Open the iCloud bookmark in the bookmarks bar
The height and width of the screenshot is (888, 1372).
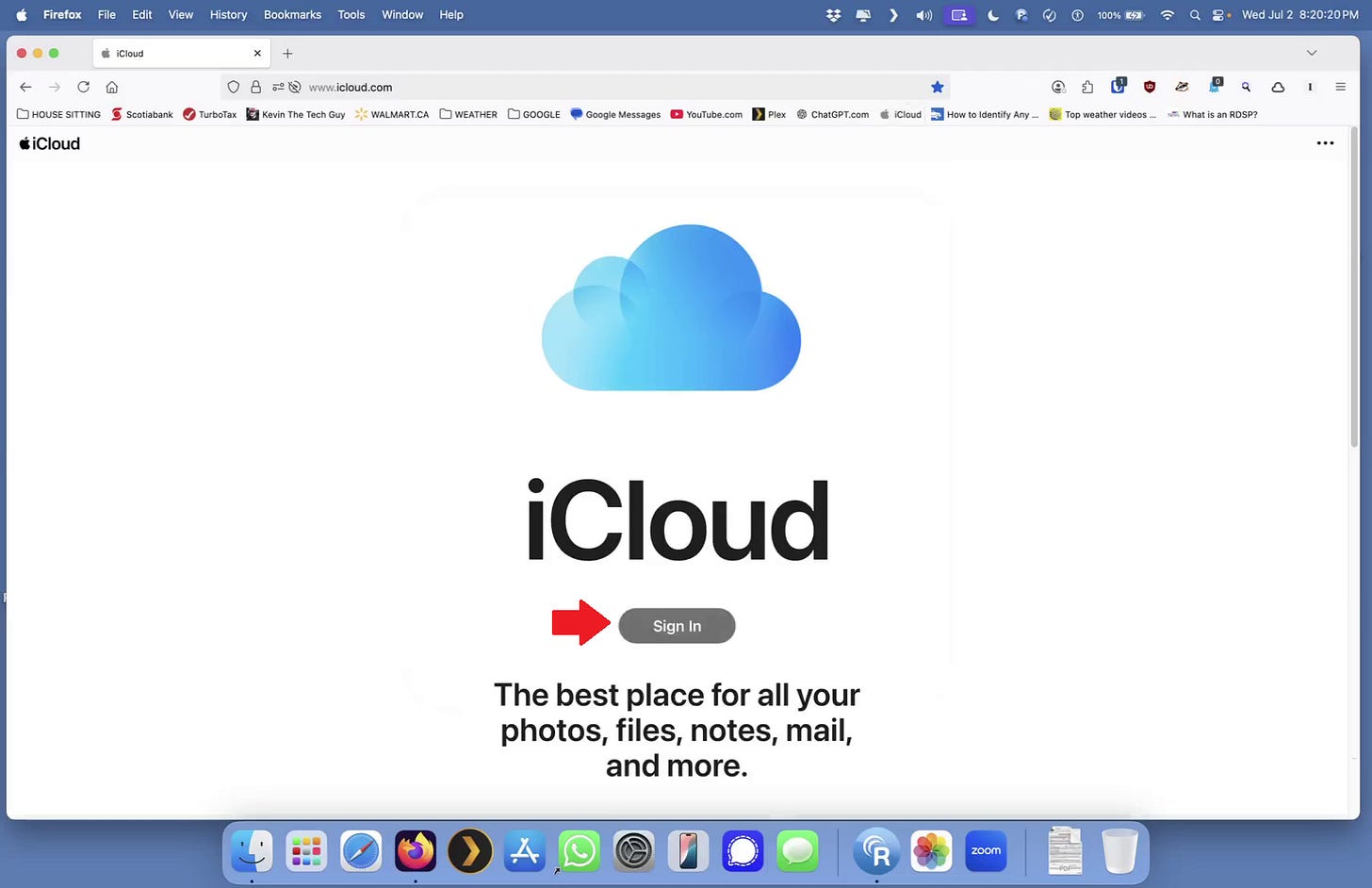[900, 114]
